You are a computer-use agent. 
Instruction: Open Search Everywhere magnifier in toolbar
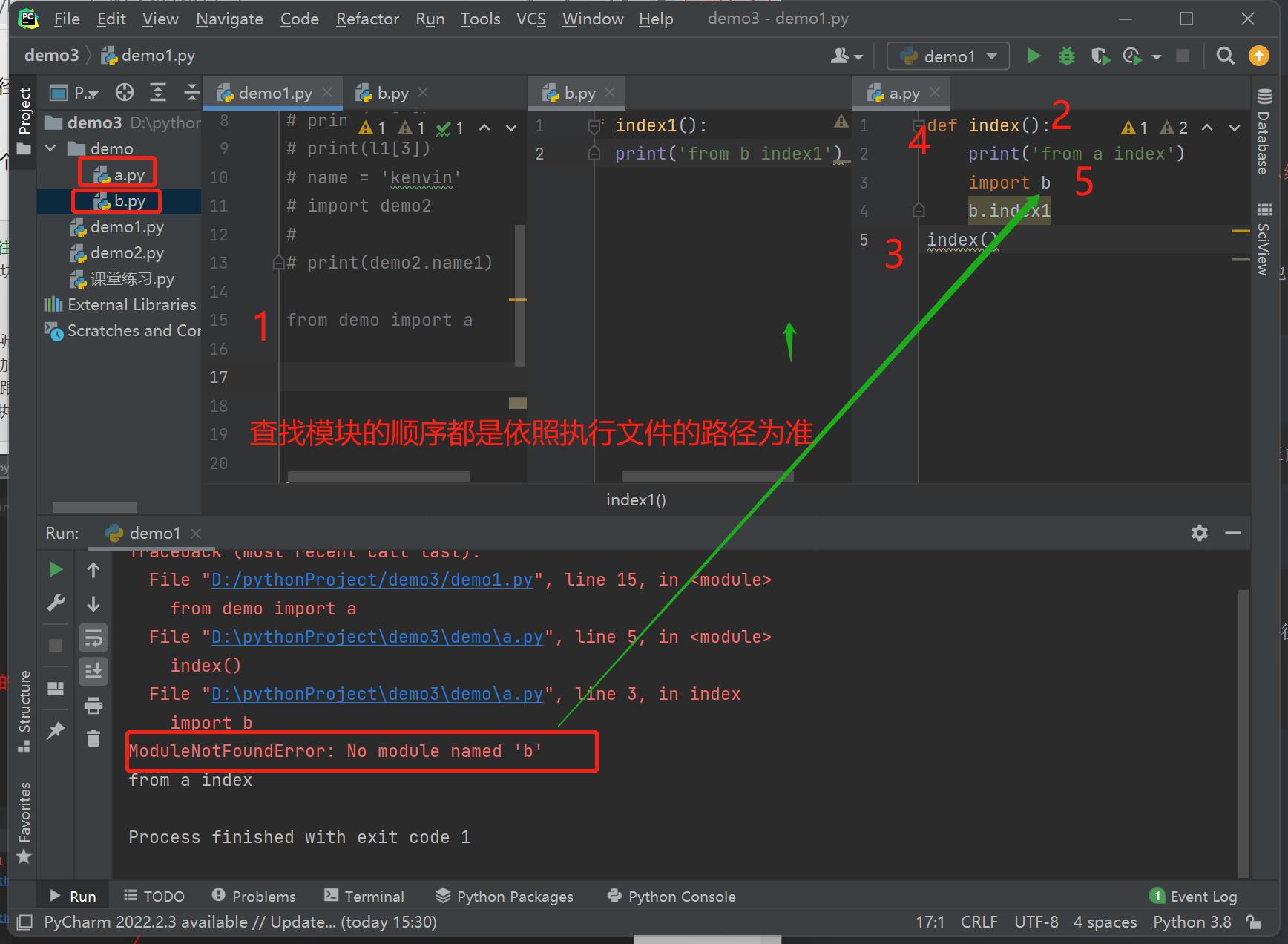[x=1226, y=56]
